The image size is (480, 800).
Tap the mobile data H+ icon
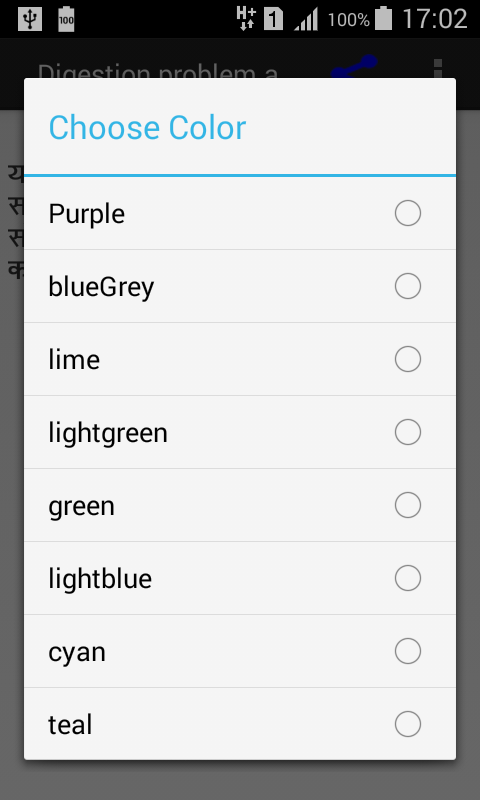click(246, 19)
